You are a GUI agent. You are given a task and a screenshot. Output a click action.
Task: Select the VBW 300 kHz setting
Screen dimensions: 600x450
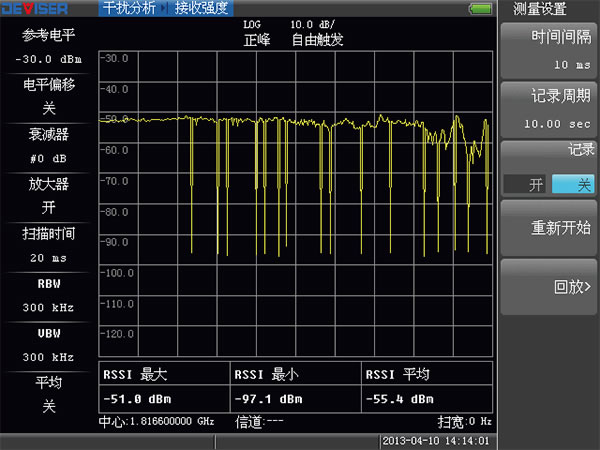click(x=49, y=345)
